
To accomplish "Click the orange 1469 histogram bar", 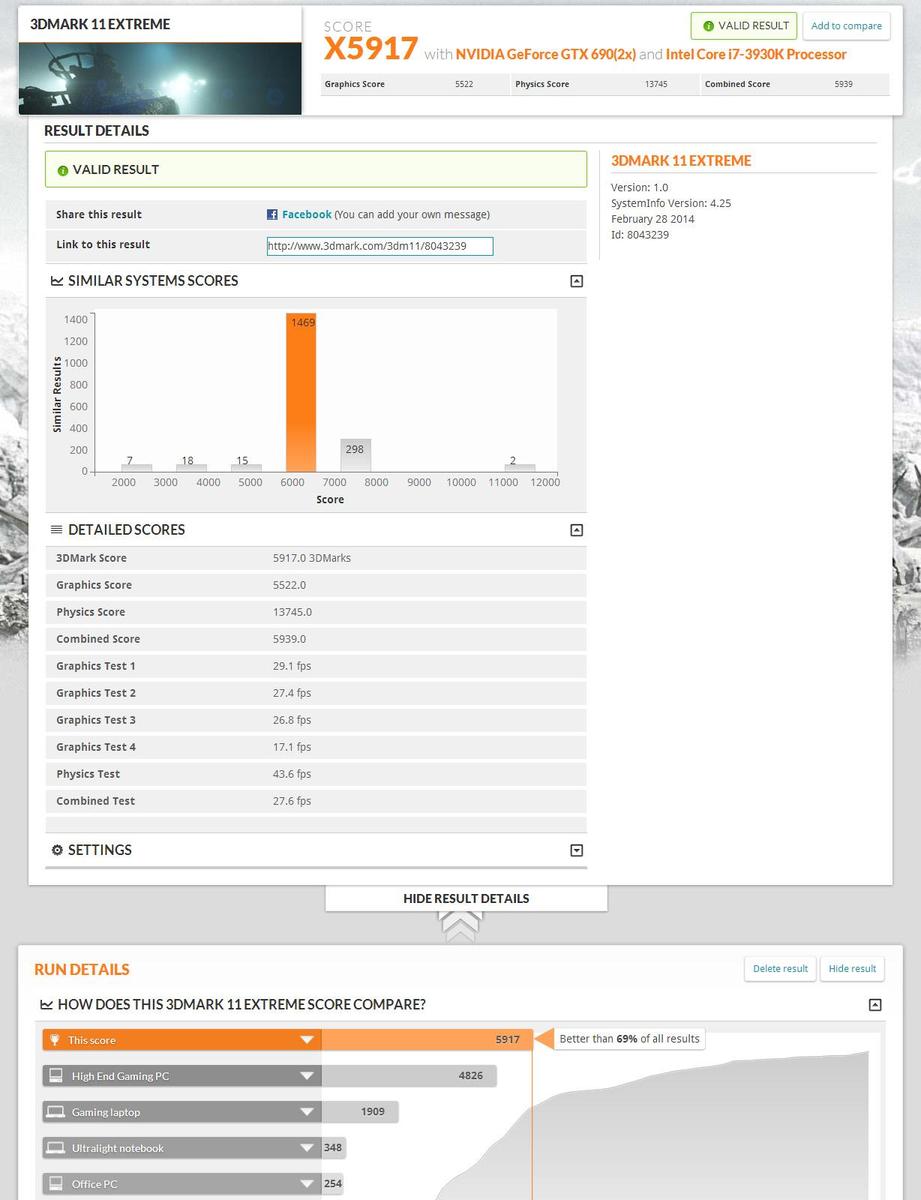I will click(x=301, y=392).
